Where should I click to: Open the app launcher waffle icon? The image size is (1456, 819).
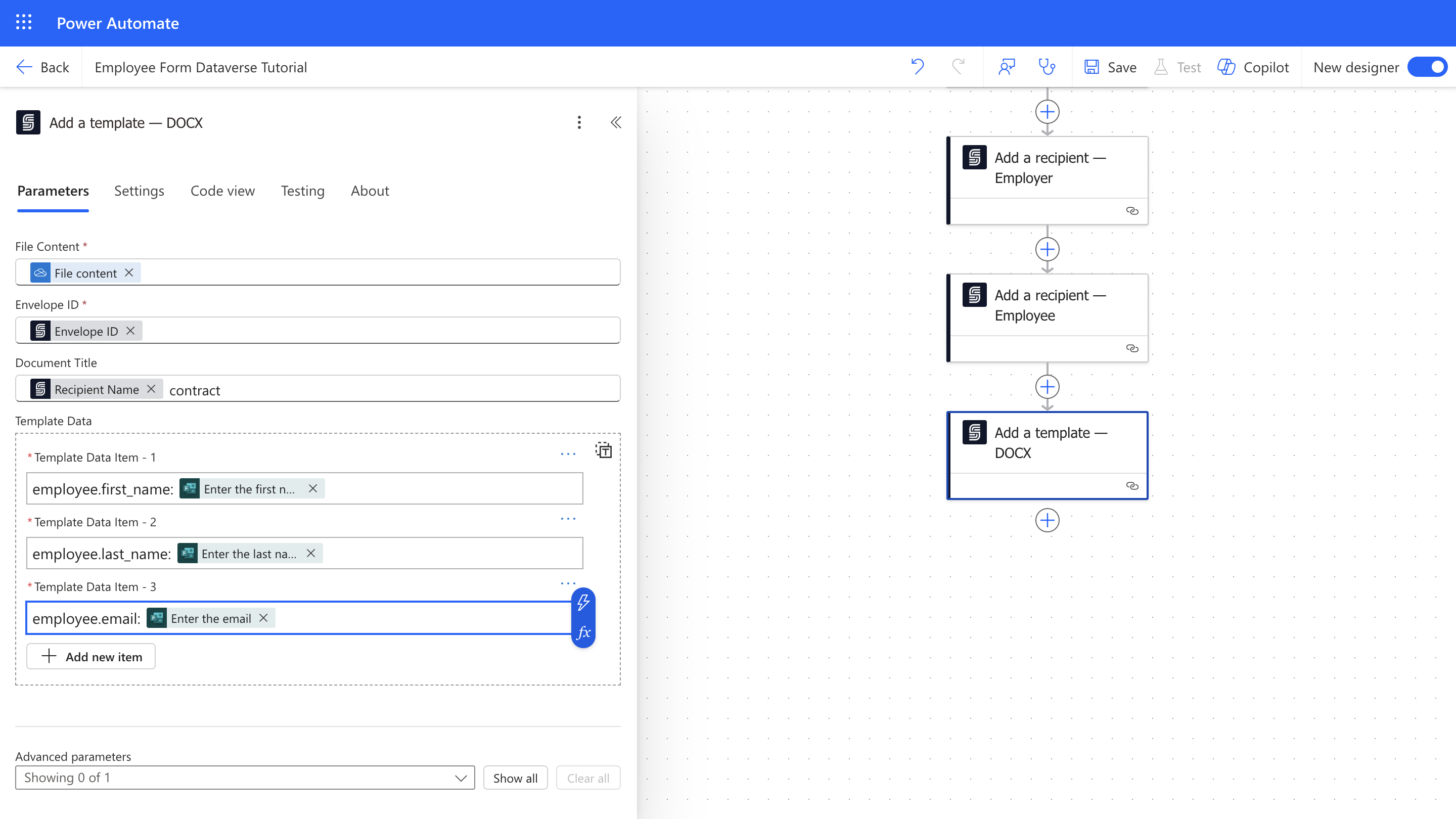tap(23, 23)
